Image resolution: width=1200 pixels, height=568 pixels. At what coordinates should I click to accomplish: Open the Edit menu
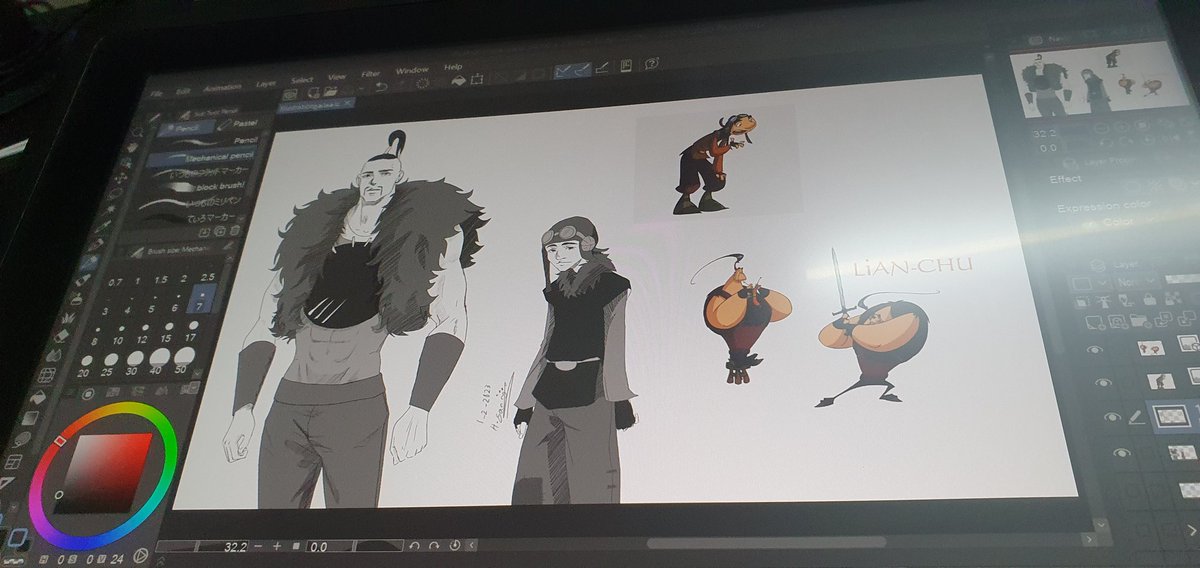pyautogui.click(x=184, y=90)
